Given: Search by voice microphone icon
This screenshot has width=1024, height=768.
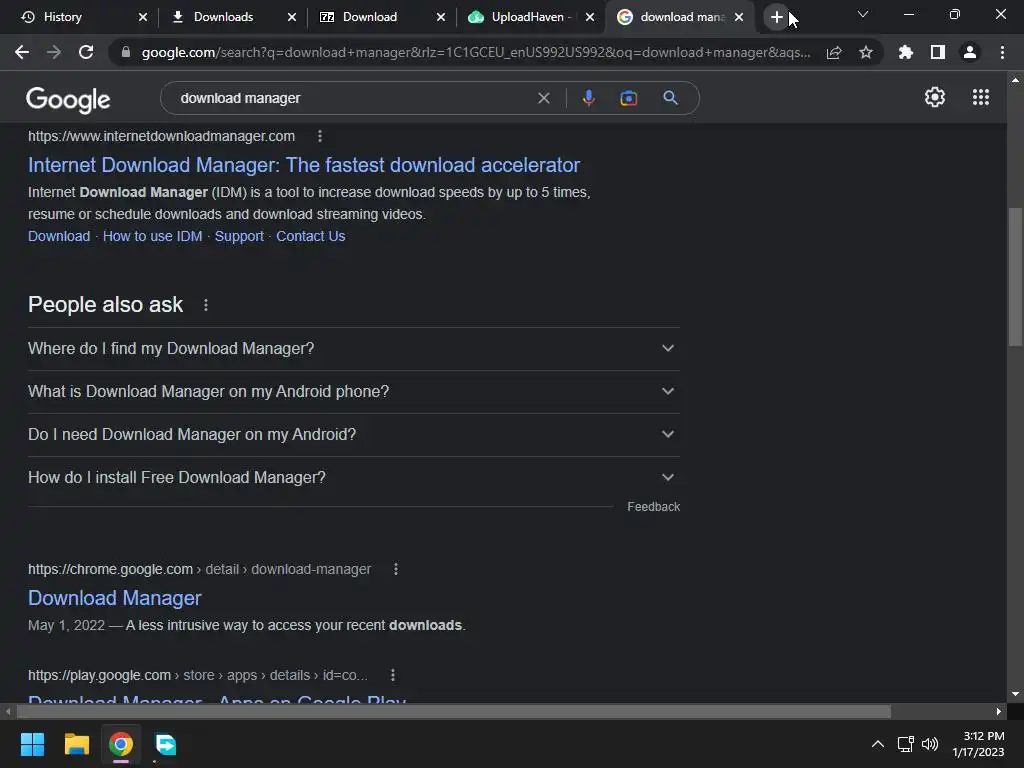Looking at the screenshot, I should tap(588, 98).
